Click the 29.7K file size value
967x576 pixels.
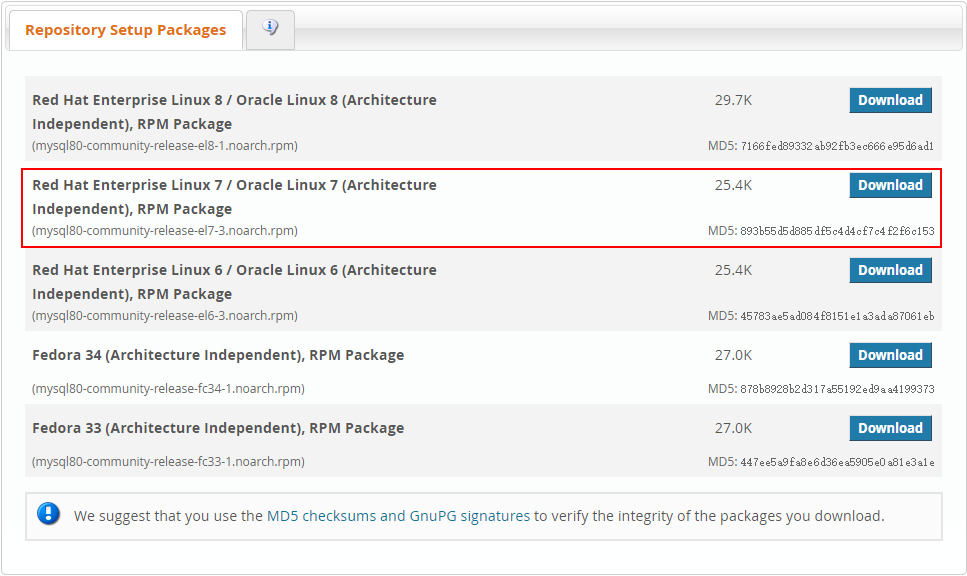click(x=733, y=101)
